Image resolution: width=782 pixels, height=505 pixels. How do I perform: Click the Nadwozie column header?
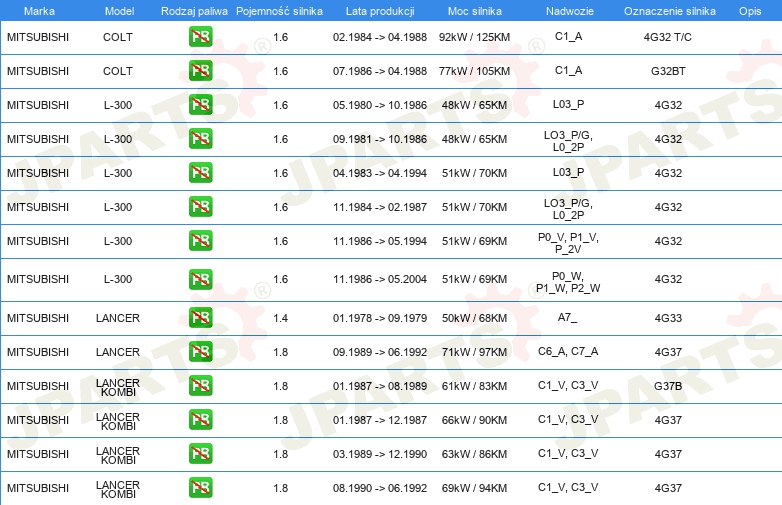click(x=570, y=11)
